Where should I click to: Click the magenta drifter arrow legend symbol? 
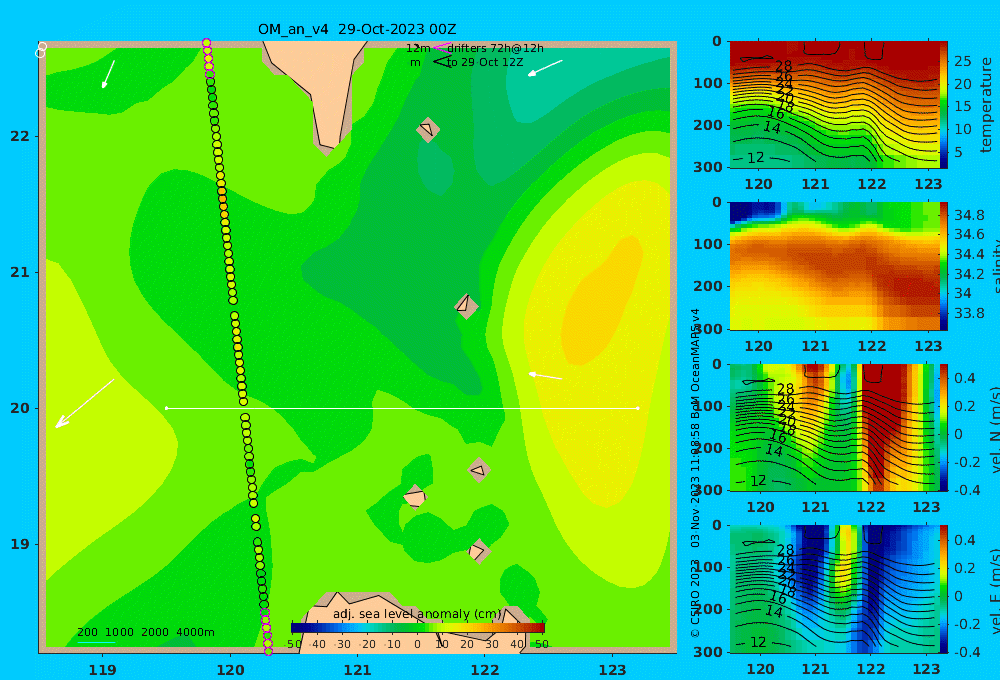click(x=442, y=48)
